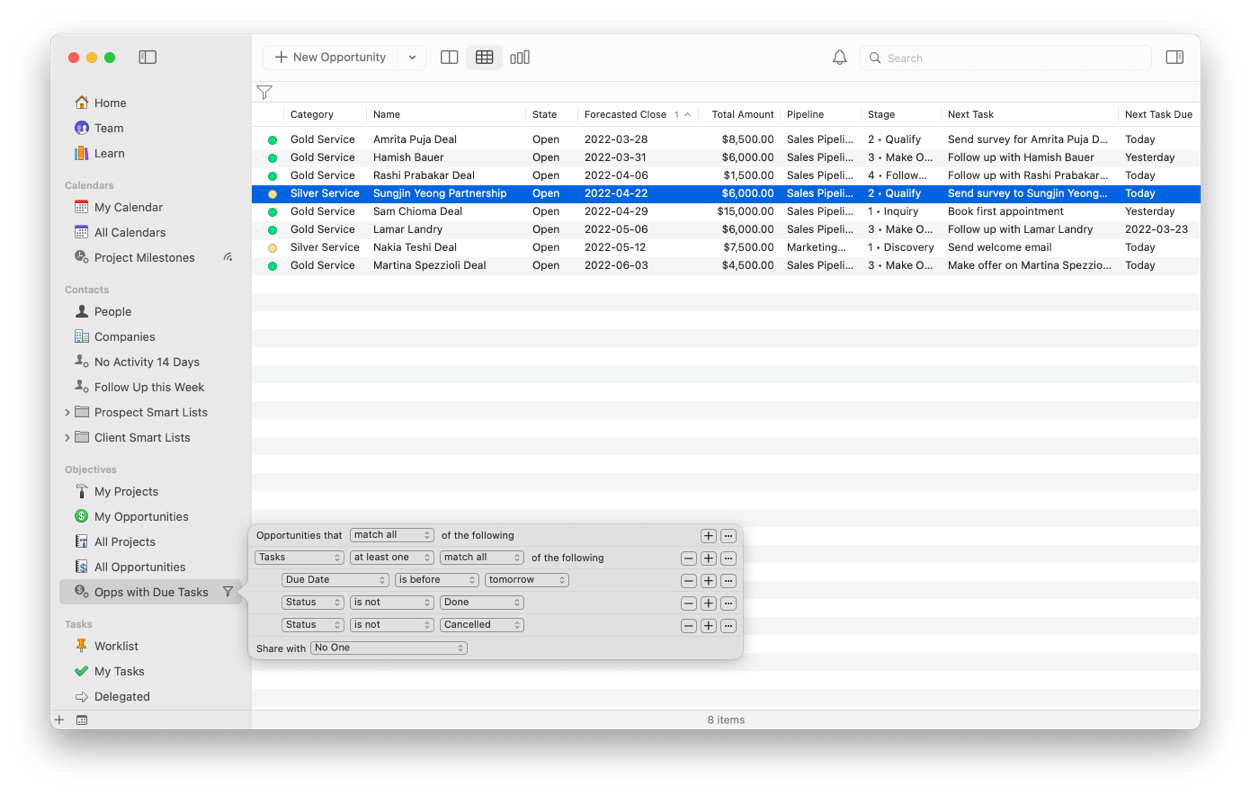Image resolution: width=1251 pixels, height=797 pixels.
Task: Toggle the right inspector panel
Action: pos(1175,57)
